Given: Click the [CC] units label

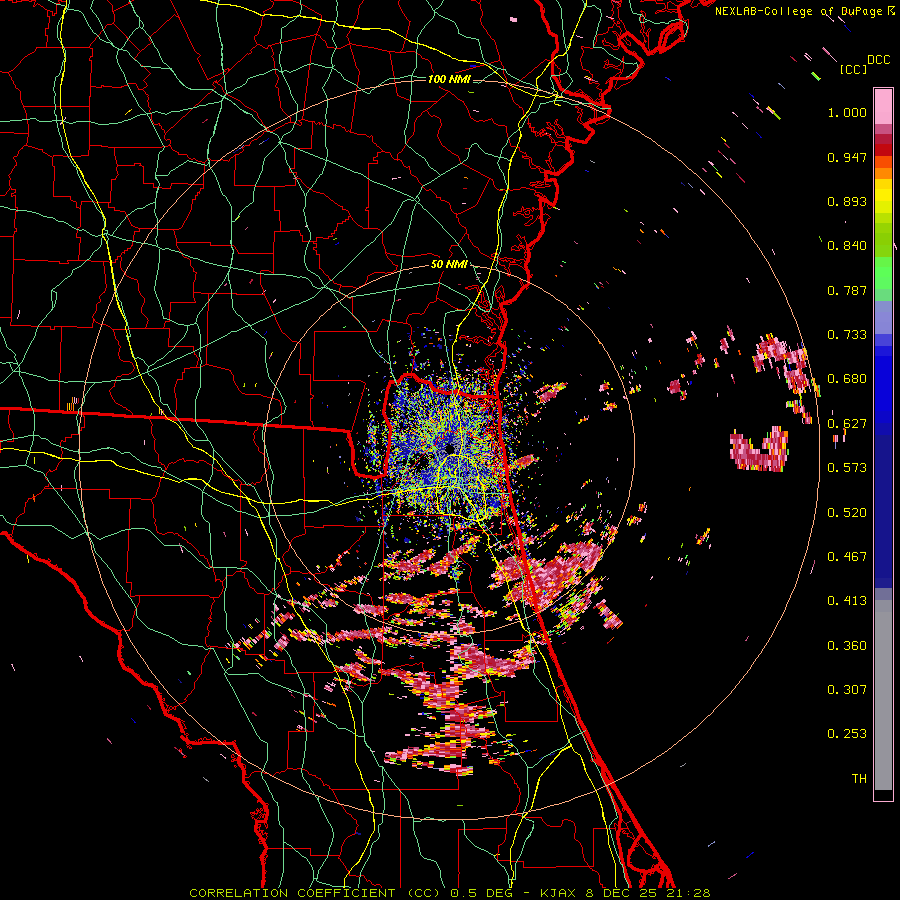Looking at the screenshot, I should (x=854, y=70).
